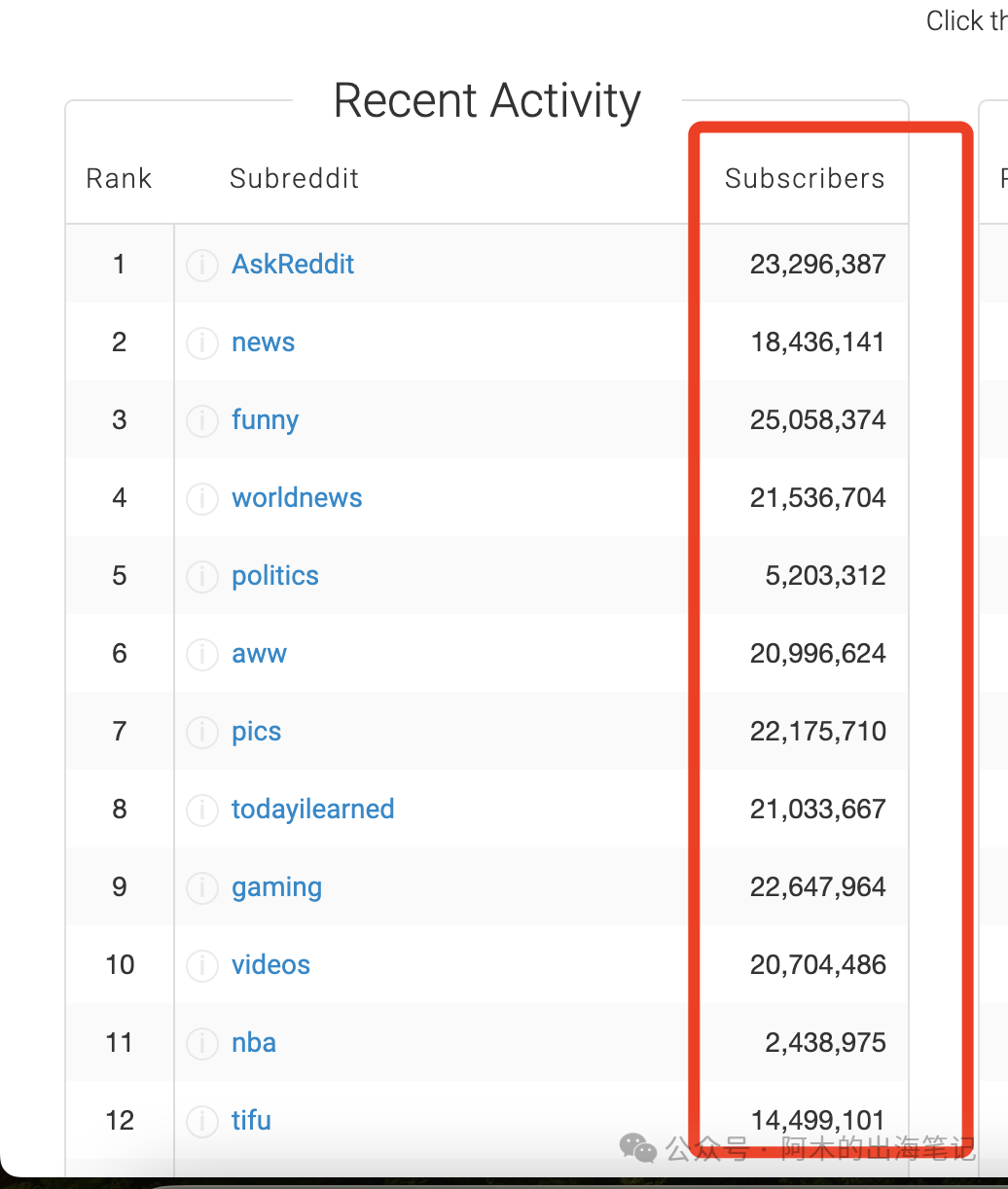The image size is (1008, 1189).
Task: Click the info icon next to news
Action: (x=202, y=342)
